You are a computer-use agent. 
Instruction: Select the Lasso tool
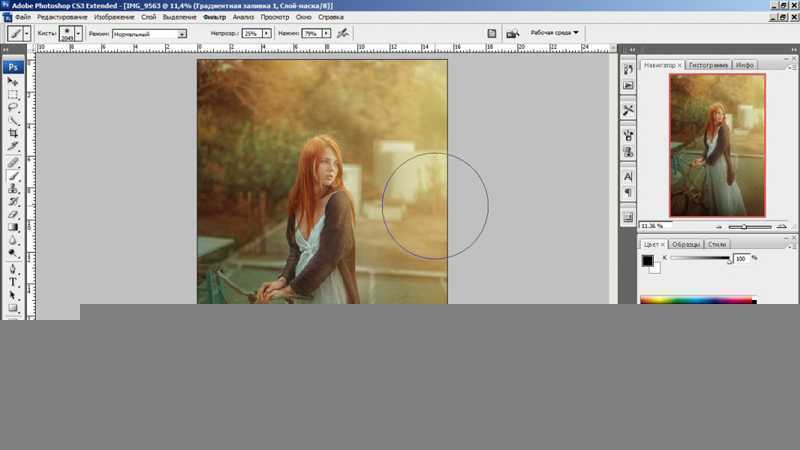pyautogui.click(x=13, y=108)
